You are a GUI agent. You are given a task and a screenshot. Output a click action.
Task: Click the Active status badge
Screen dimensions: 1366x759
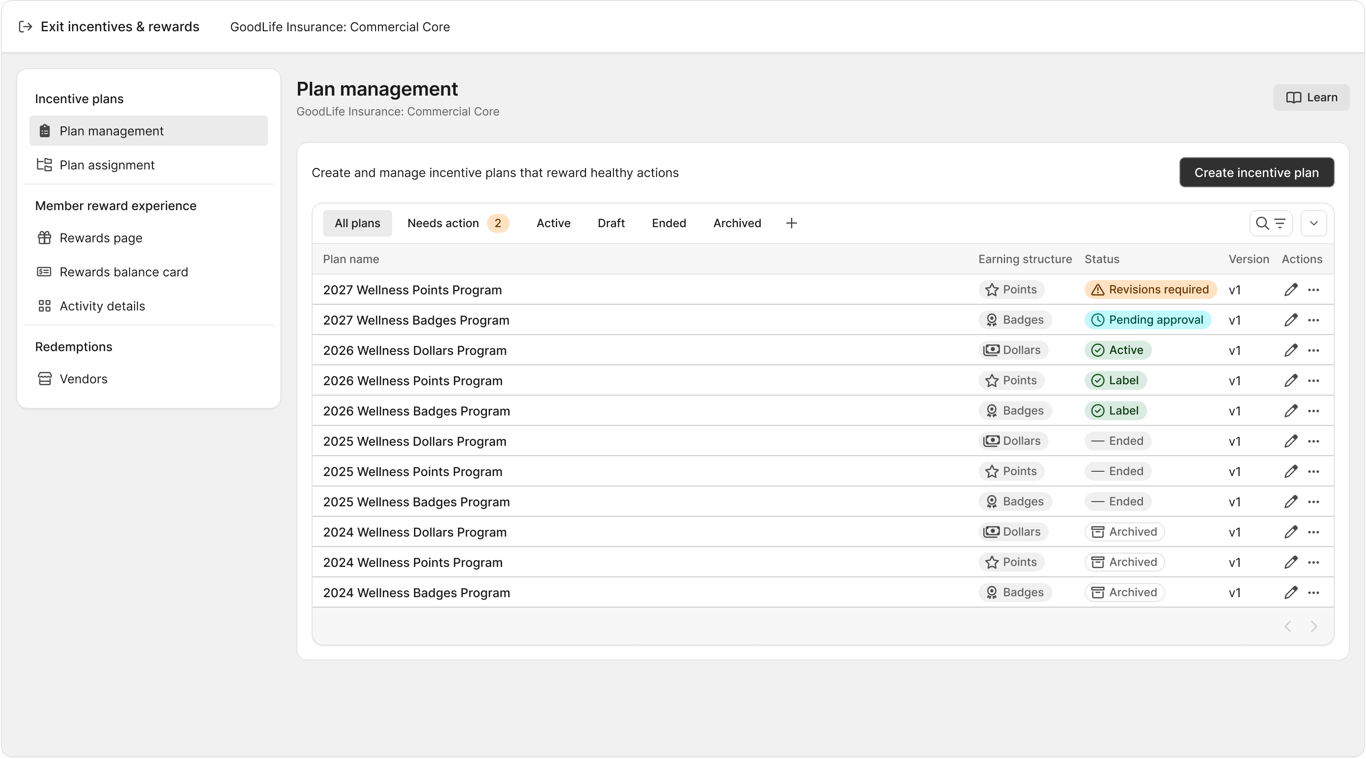pos(1118,350)
